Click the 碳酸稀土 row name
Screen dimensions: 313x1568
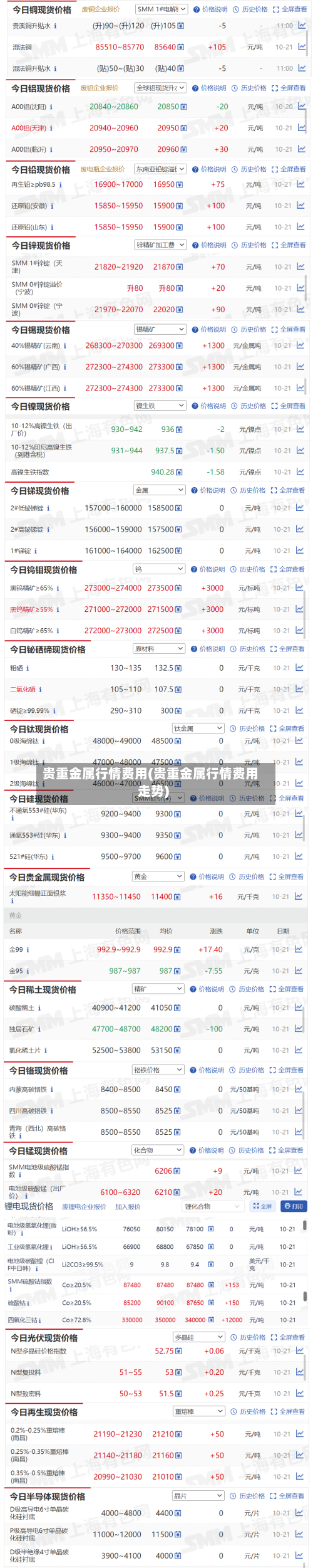[22, 1008]
